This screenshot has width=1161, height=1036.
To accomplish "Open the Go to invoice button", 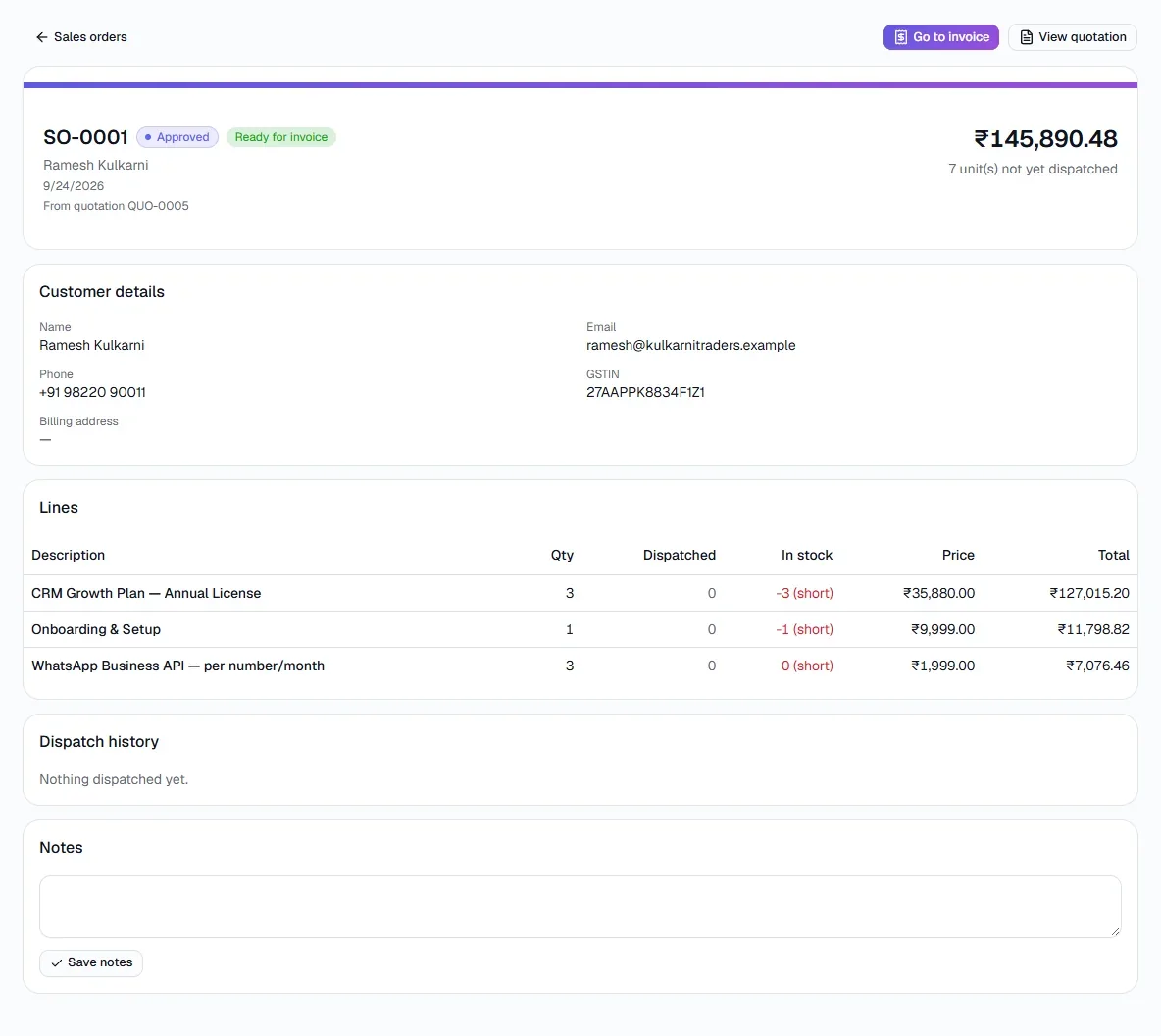I will 941,37.
